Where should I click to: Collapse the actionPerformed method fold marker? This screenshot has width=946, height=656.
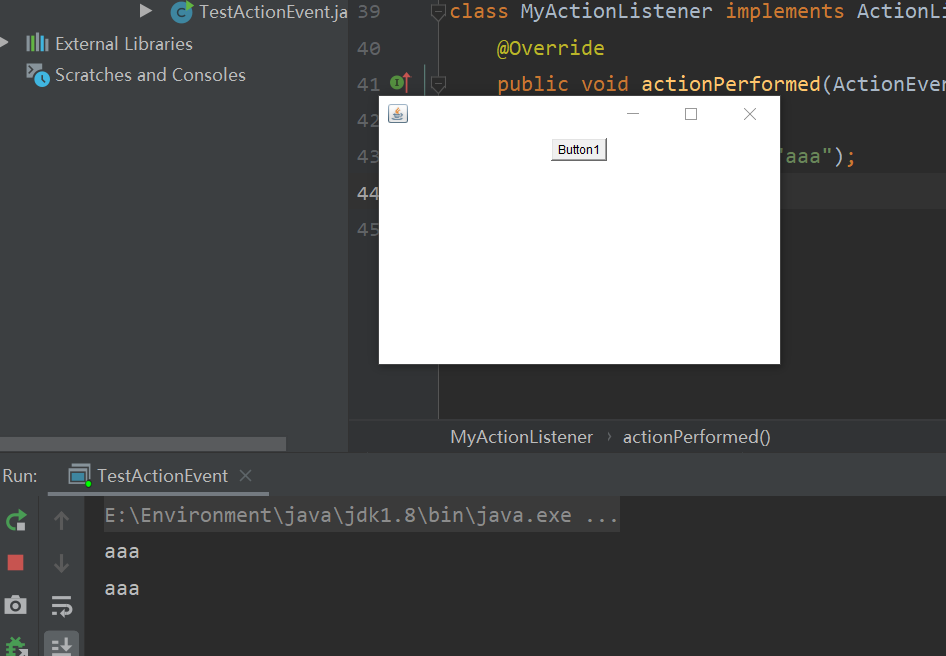pyautogui.click(x=438, y=83)
